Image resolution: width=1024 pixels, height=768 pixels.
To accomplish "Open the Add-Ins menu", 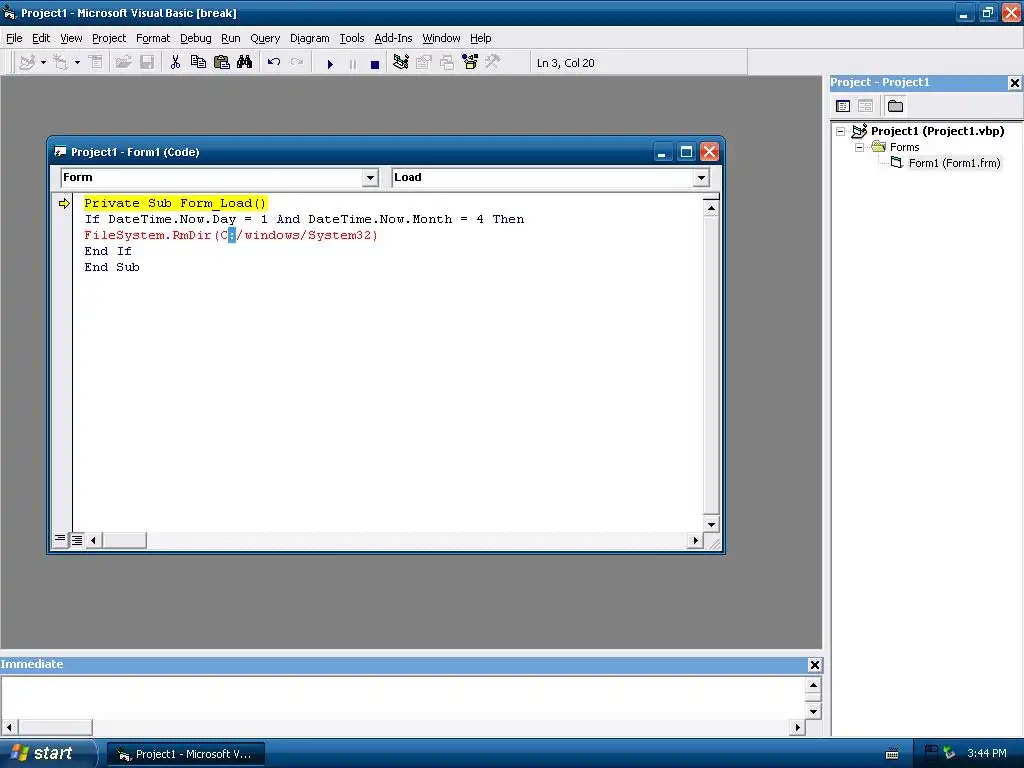I will (x=393, y=38).
